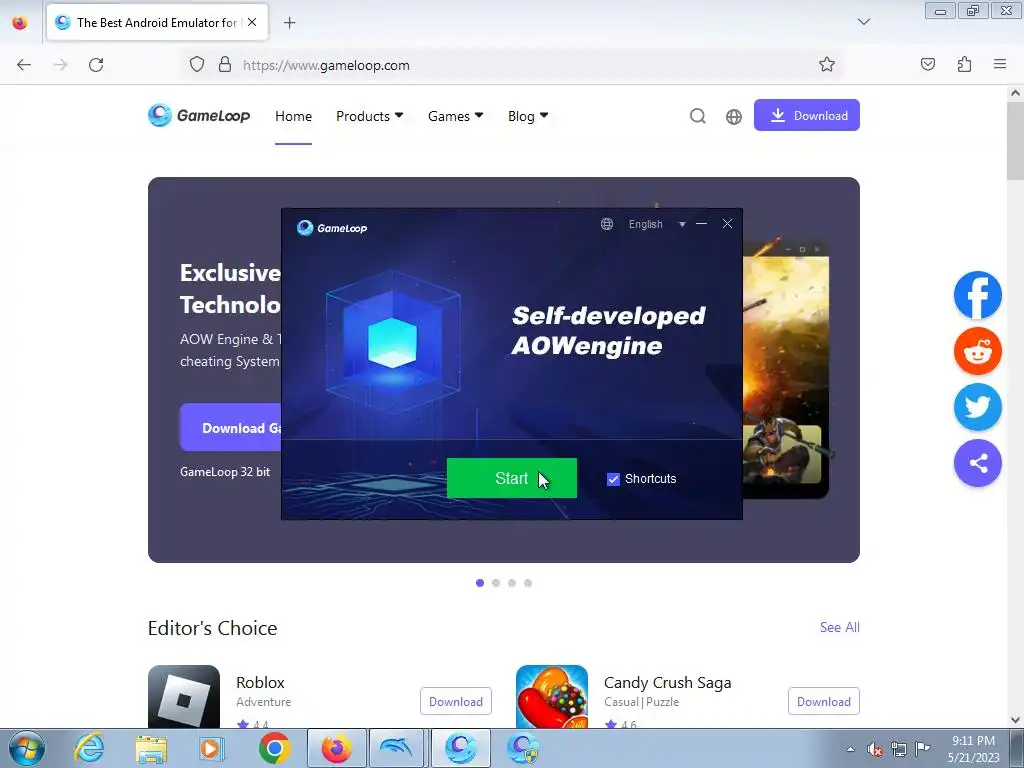Close the GameLoop browser tab
1024x768 pixels.
pos(252,22)
